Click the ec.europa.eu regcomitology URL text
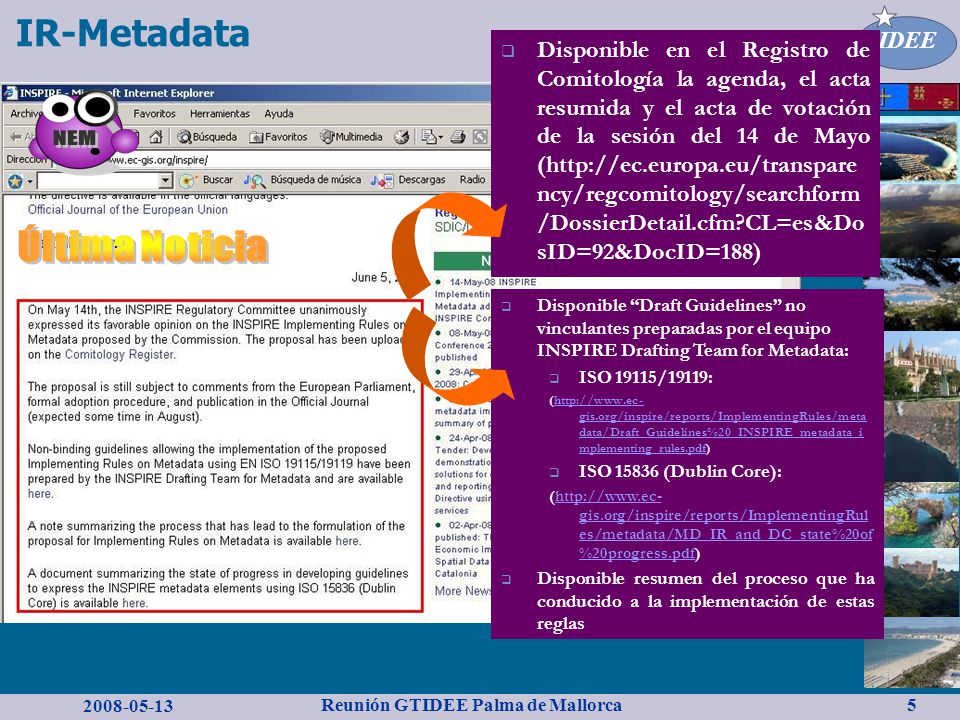Image resolution: width=960 pixels, height=720 pixels. [x=700, y=208]
